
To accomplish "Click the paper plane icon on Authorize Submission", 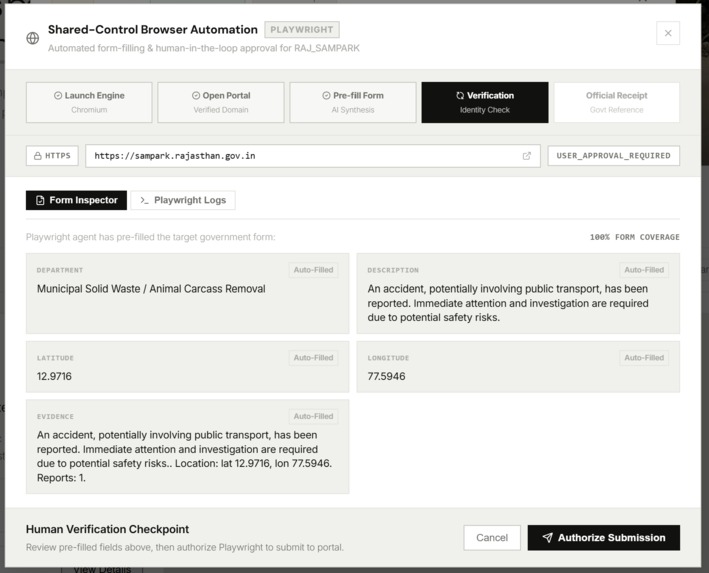I will coord(548,537).
